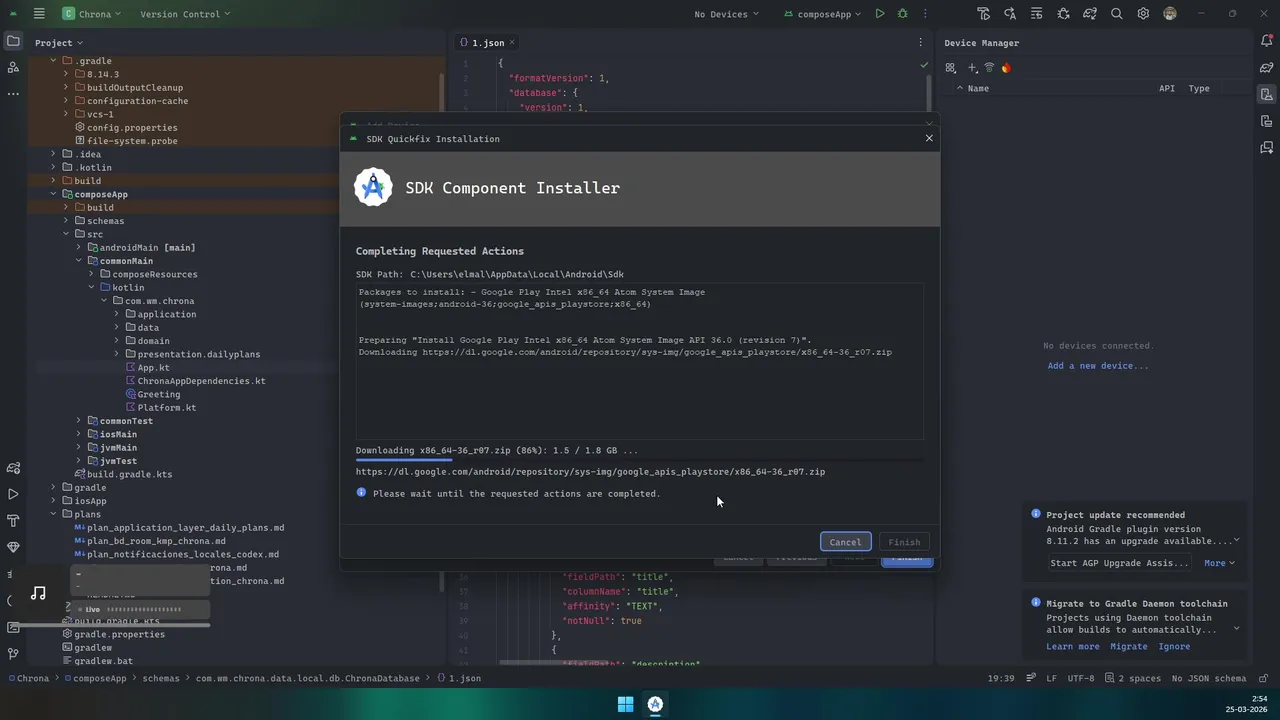The width and height of the screenshot is (1280, 720).
Task: Expand the androidMain [main] source set
Action: tap(79, 247)
